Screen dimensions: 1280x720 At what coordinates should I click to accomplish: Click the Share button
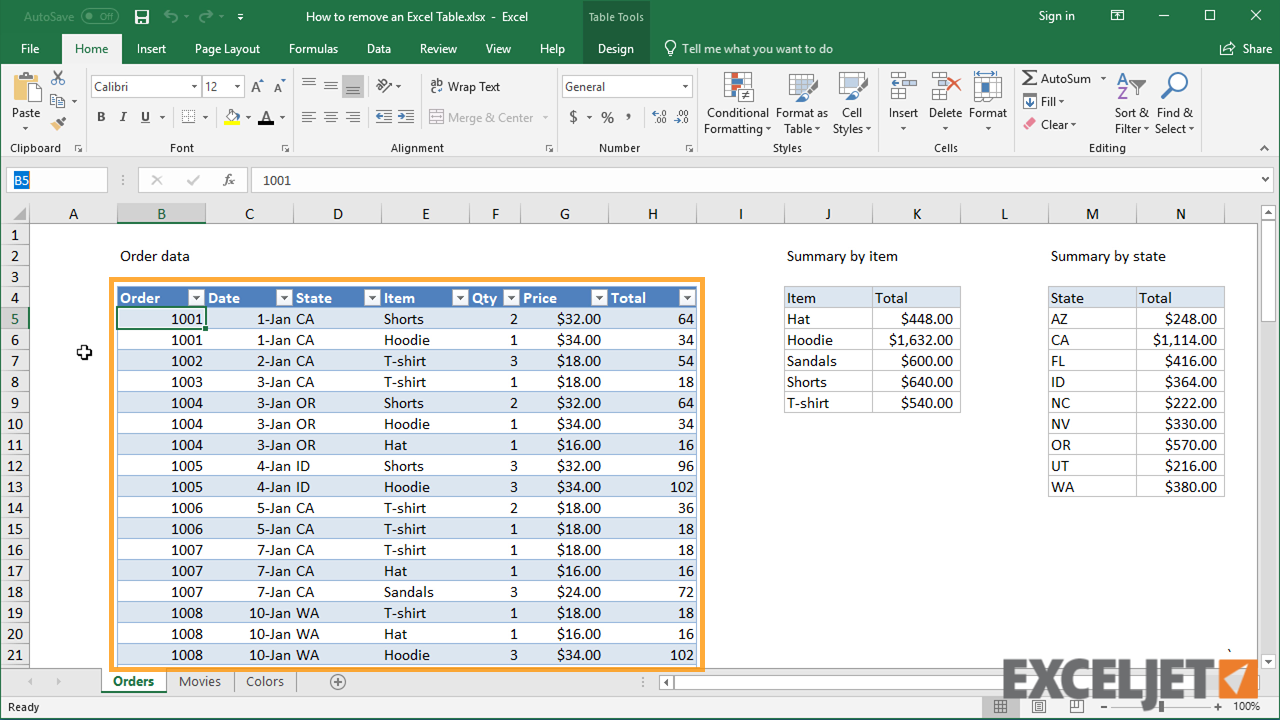pyautogui.click(x=1246, y=49)
